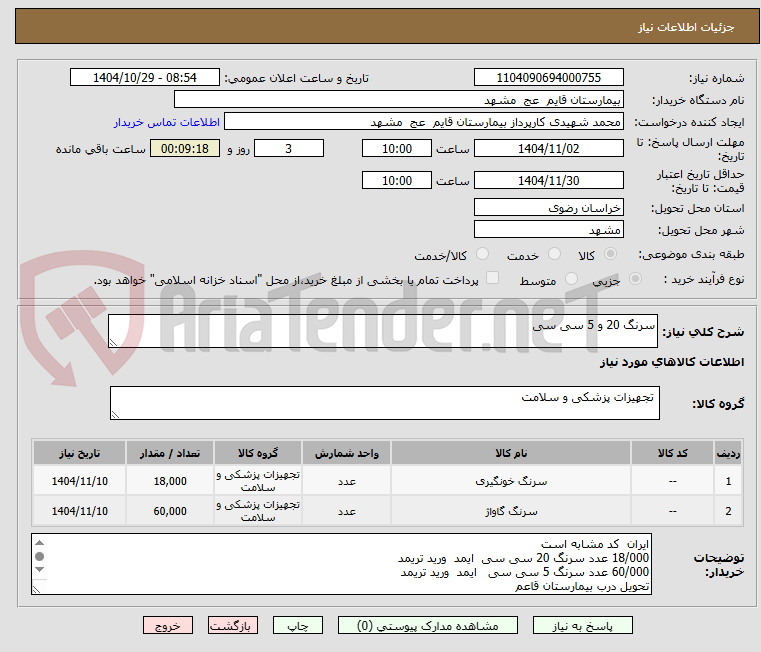
Task: Click the ایجاد کننده درخواست field
Action: (x=423, y=121)
